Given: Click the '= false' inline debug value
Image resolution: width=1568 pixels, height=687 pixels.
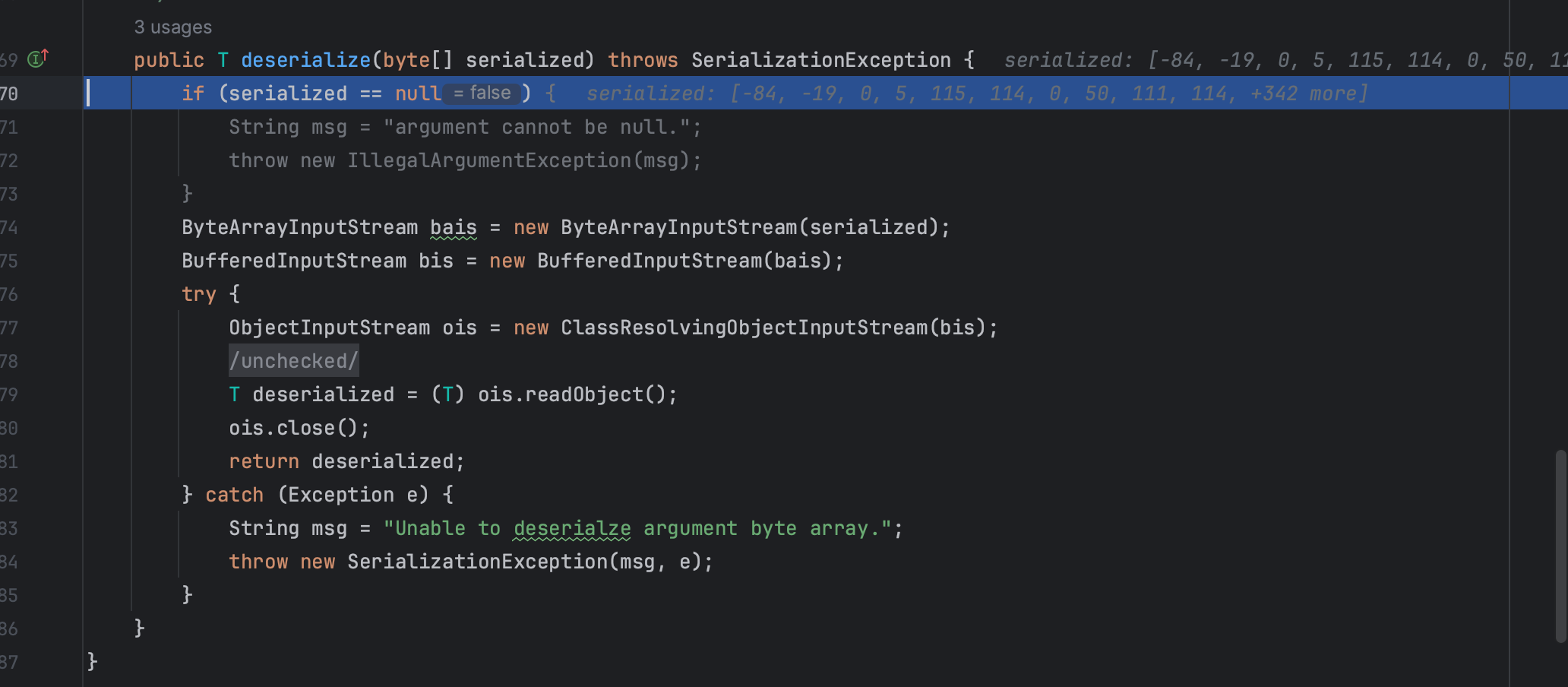Looking at the screenshot, I should [x=482, y=93].
